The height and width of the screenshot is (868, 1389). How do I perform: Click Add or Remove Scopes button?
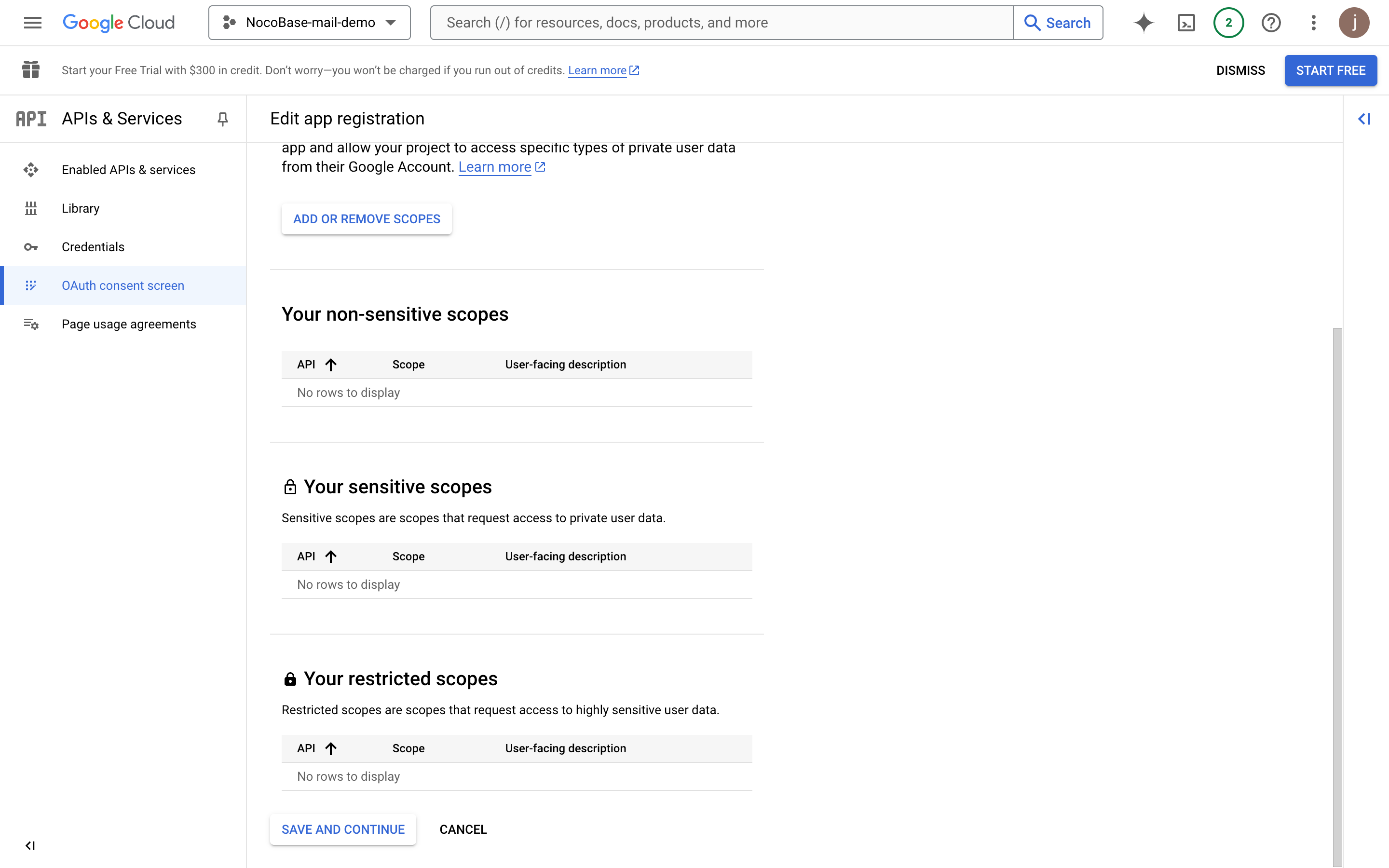(367, 219)
